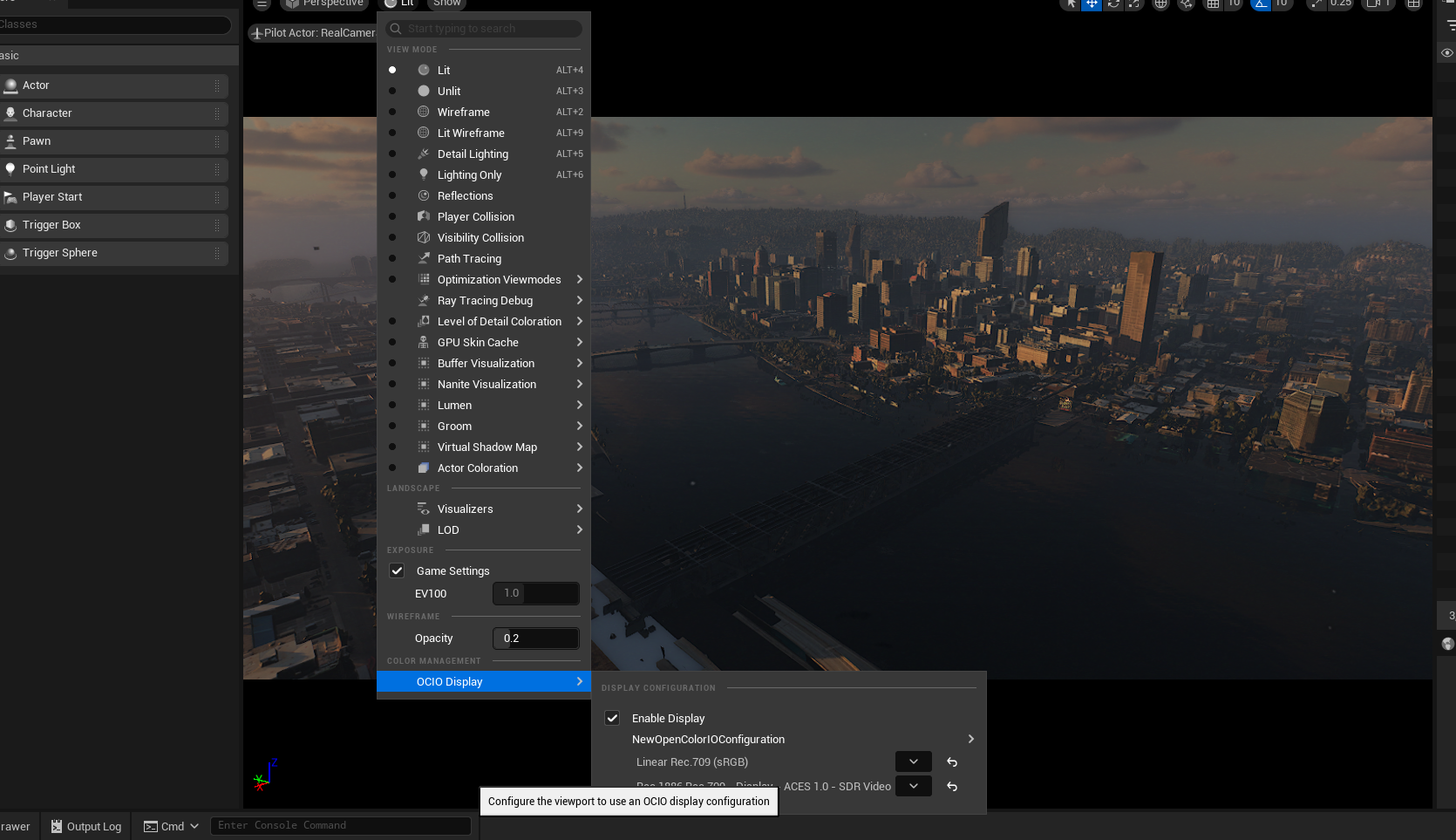Select the Pawn class entry
The height and width of the screenshot is (840, 1456).
coord(114,141)
